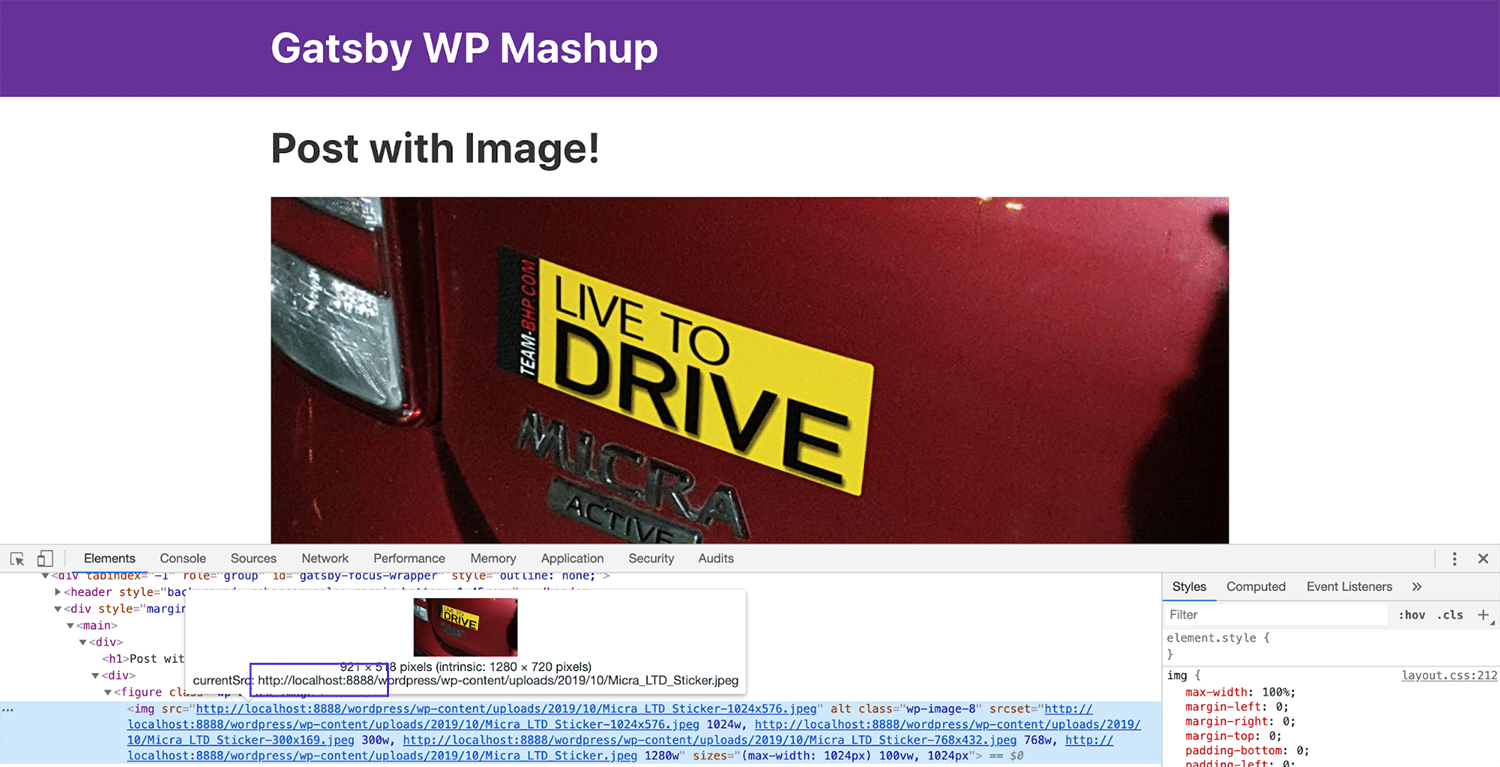This screenshot has width=1500, height=767.
Task: Show more Styles pane tabs chevron
Action: 1417,587
